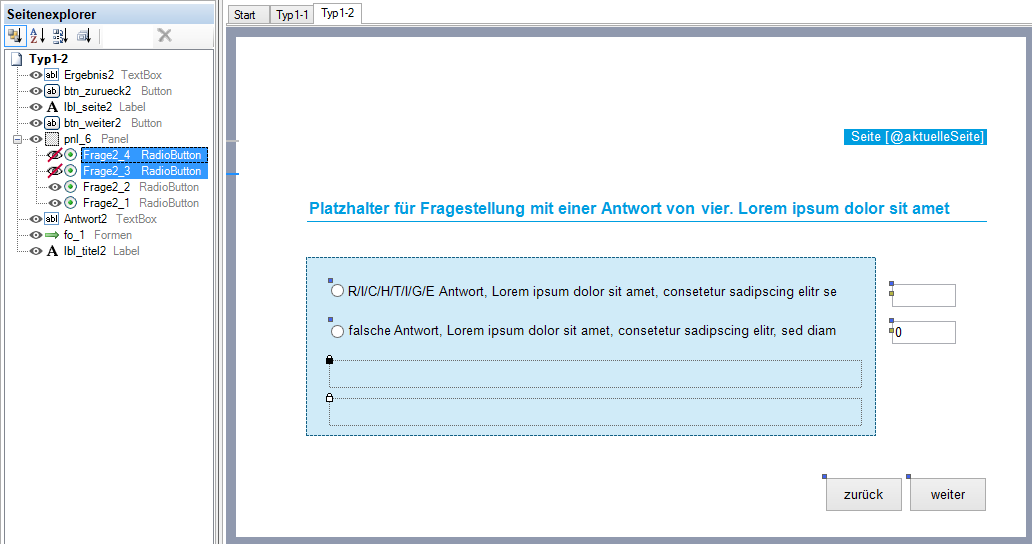This screenshot has height=544, width=1032.
Task: Click the green arrow icon of fo_1
Action: coord(52,235)
